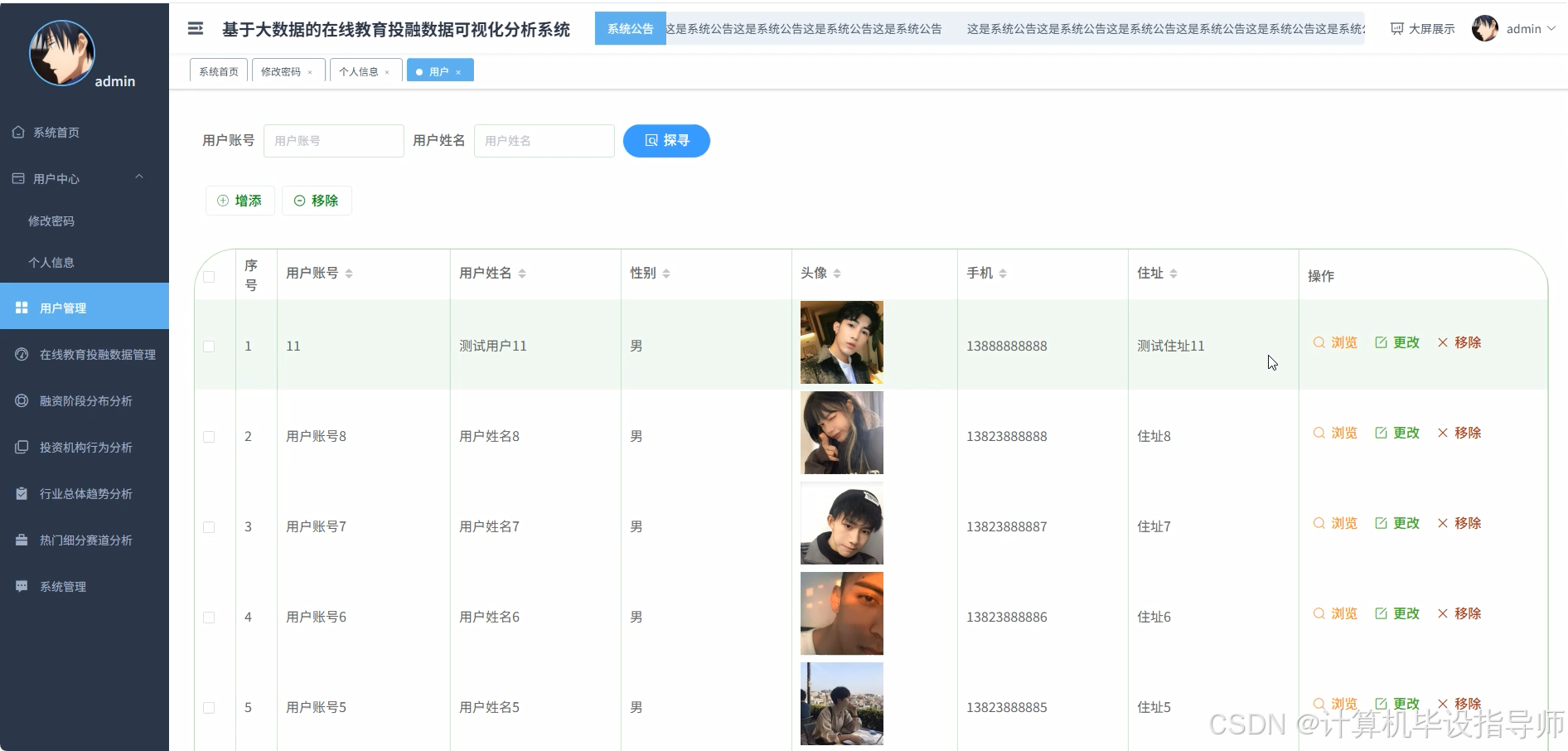The width and height of the screenshot is (1568, 751).
Task: Click the 移除 button above the table
Action: [x=317, y=201]
